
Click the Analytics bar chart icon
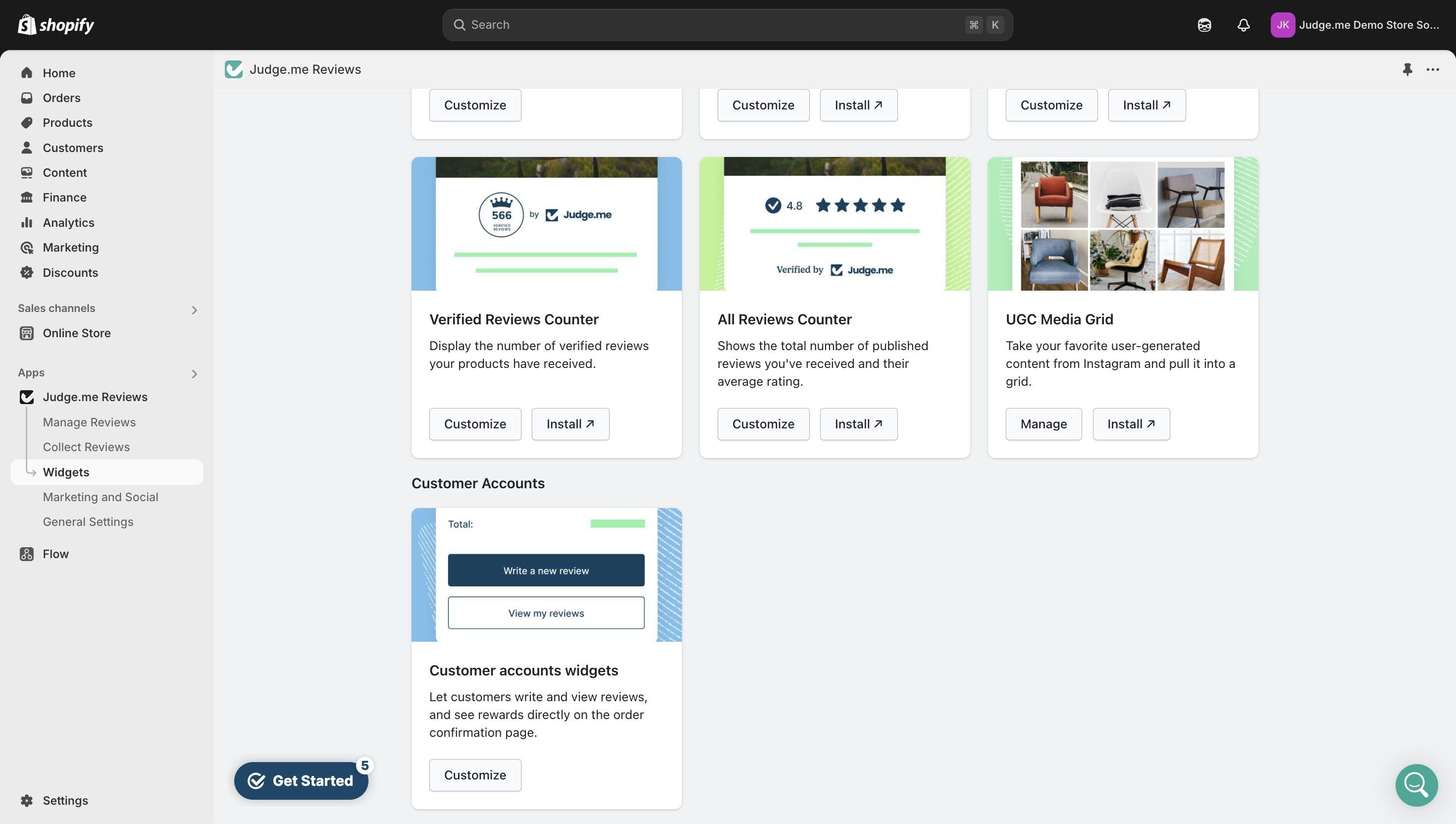[27, 222]
